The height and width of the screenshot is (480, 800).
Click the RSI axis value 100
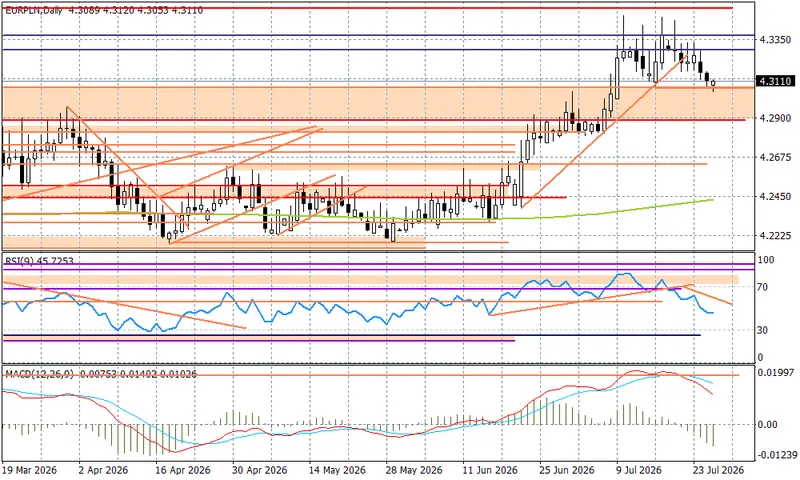coord(766,260)
